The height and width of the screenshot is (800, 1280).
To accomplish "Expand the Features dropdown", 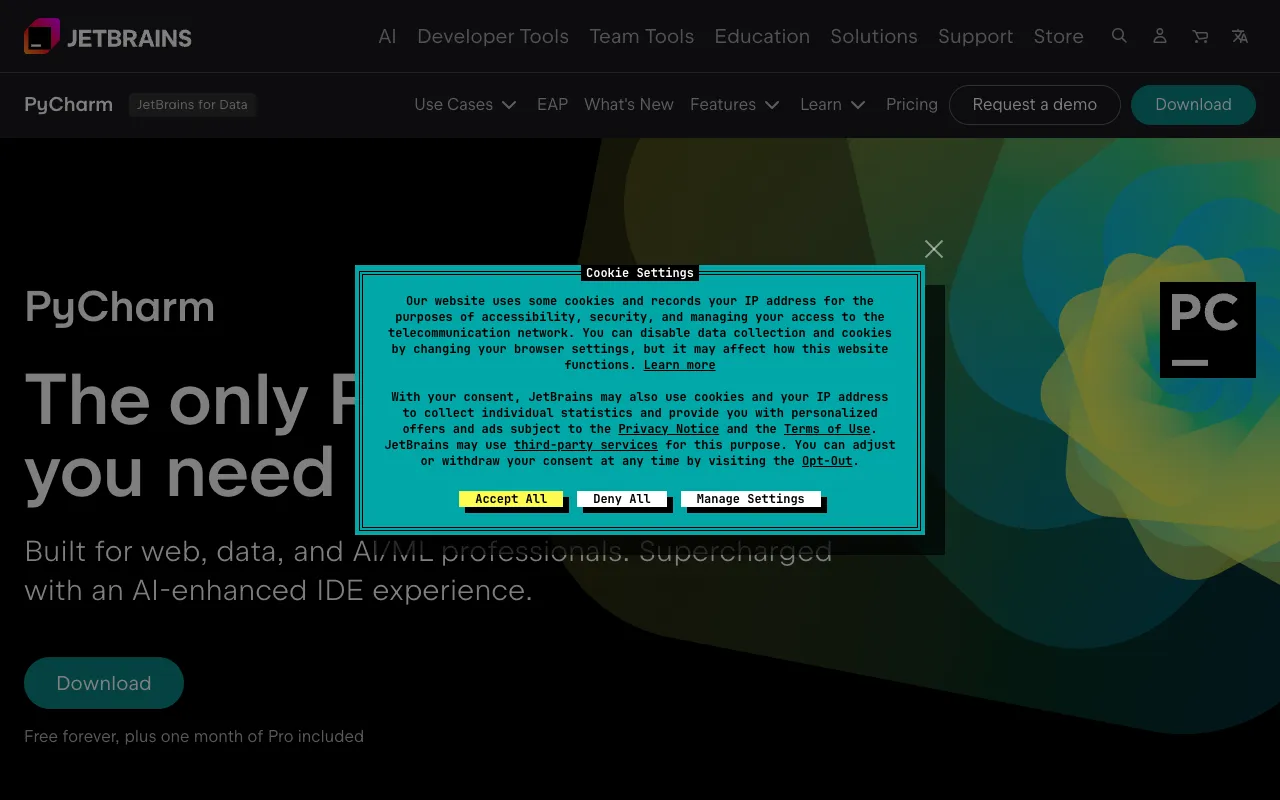I will (x=734, y=104).
